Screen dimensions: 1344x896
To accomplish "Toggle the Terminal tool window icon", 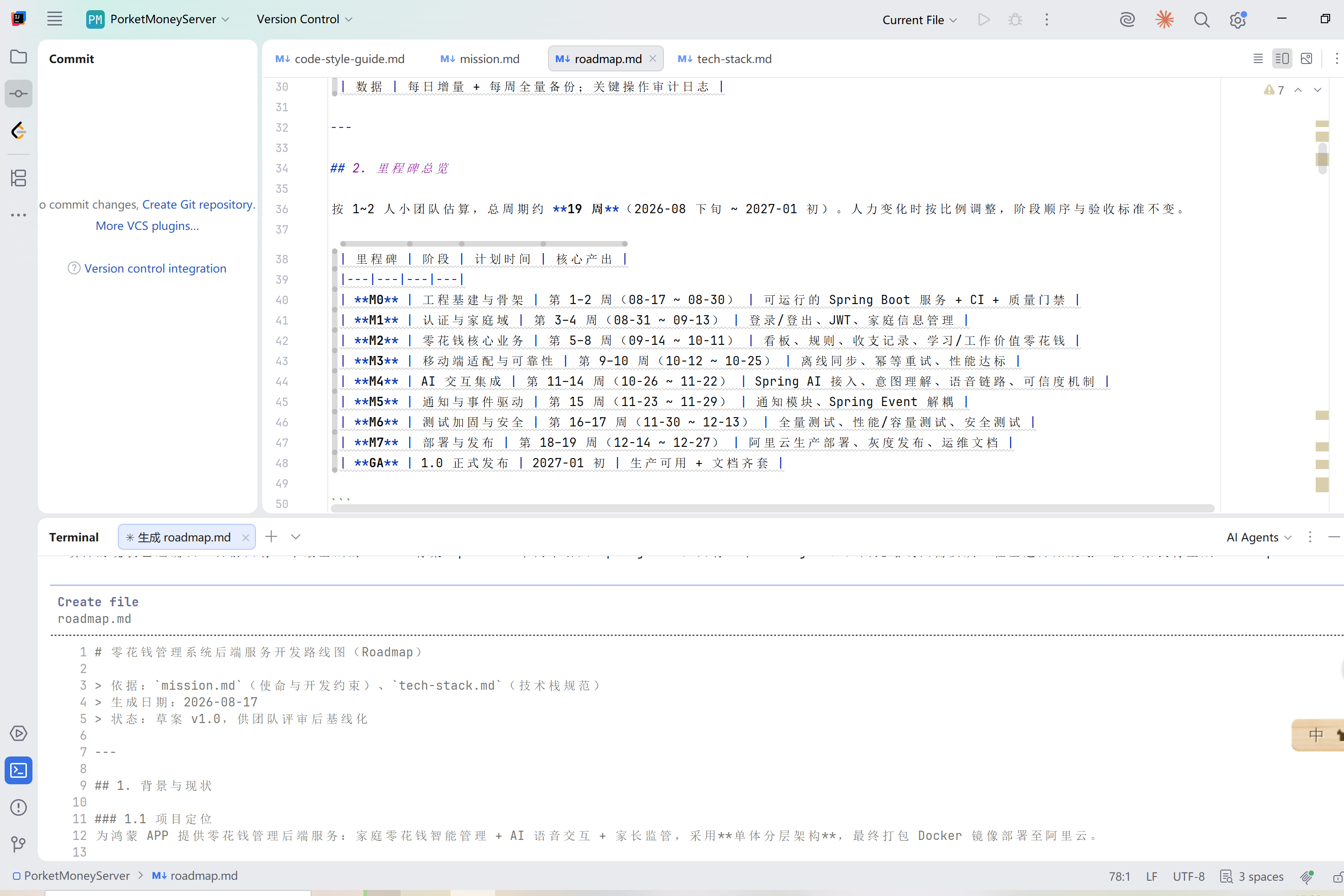I will pyautogui.click(x=18, y=770).
